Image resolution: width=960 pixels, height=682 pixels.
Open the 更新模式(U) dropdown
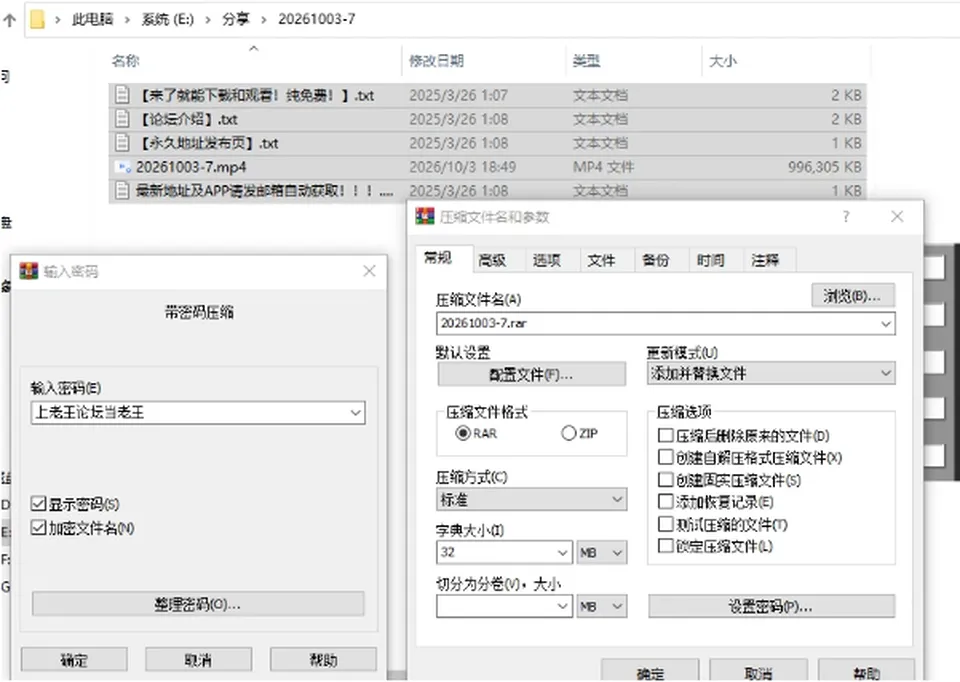pyautogui.click(x=771, y=373)
